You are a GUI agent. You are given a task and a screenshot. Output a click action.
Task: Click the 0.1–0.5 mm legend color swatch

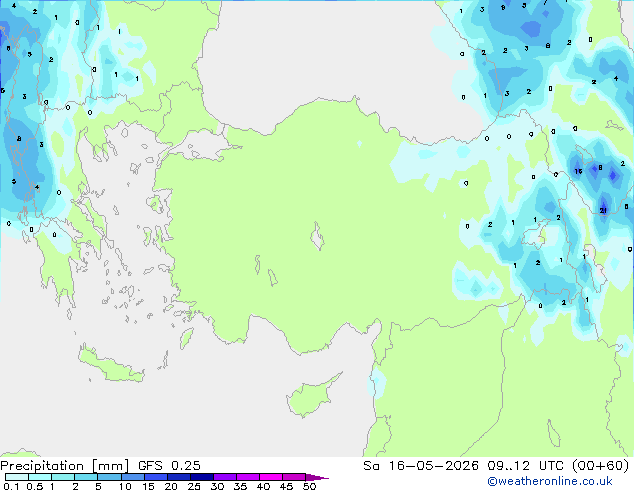17,477
